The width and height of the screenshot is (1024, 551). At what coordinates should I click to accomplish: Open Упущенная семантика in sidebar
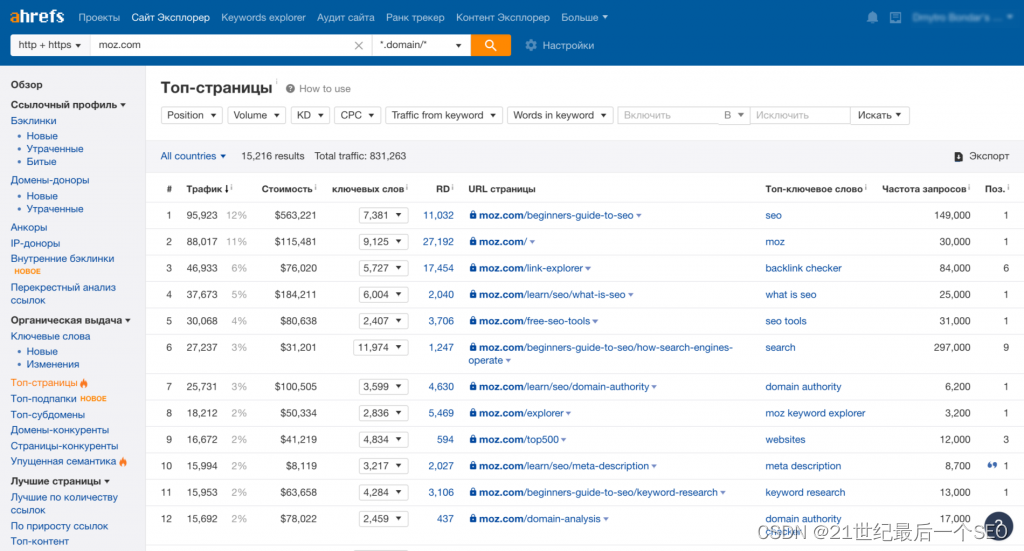pos(63,461)
